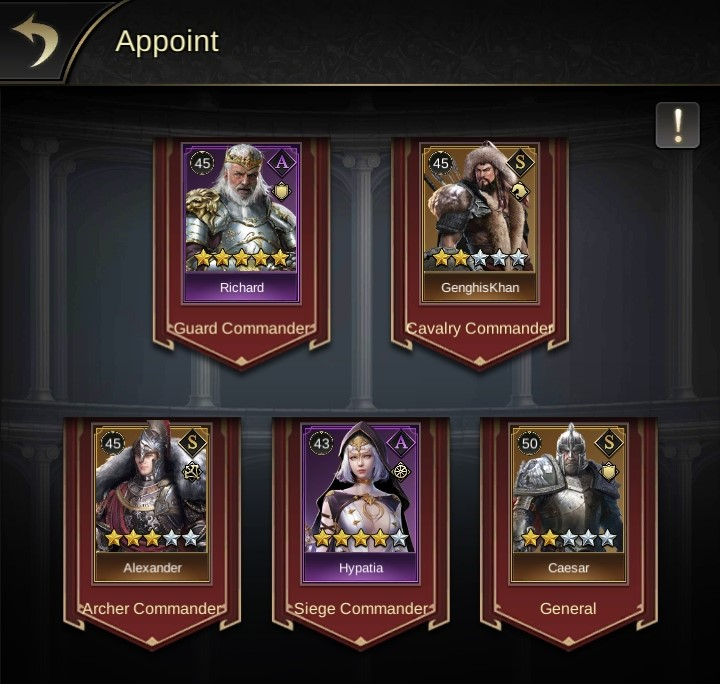The image size is (720, 684).
Task: Click Caesar's shield type icon
Action: pos(608,472)
